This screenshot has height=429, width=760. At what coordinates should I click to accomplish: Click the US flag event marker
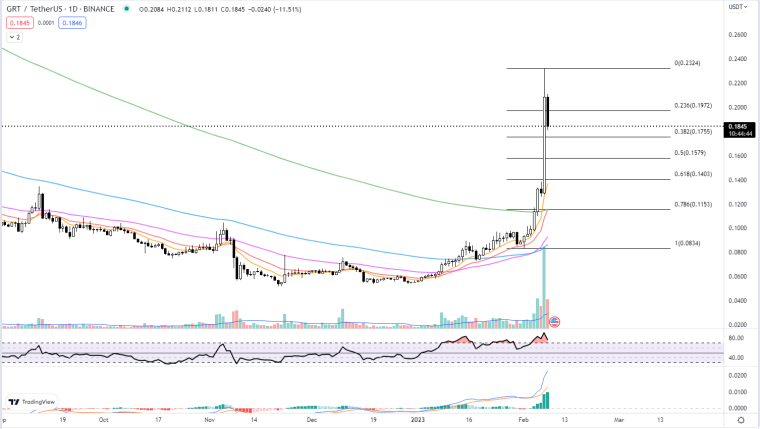coord(555,321)
